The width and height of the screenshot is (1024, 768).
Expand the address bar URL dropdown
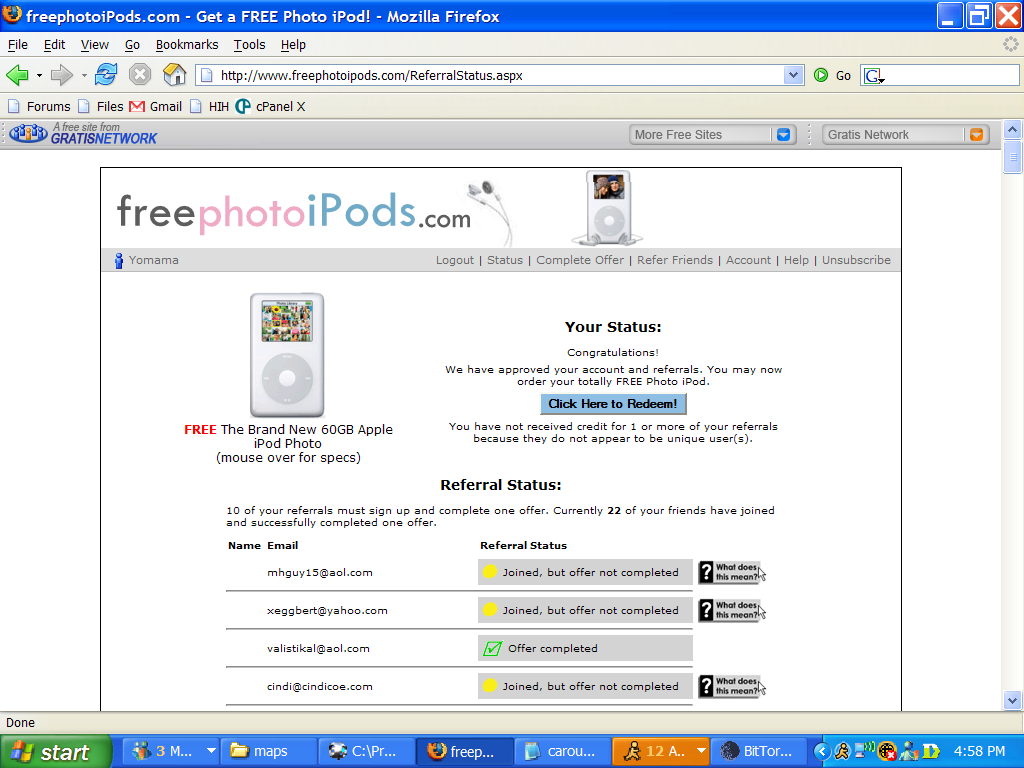click(x=793, y=75)
